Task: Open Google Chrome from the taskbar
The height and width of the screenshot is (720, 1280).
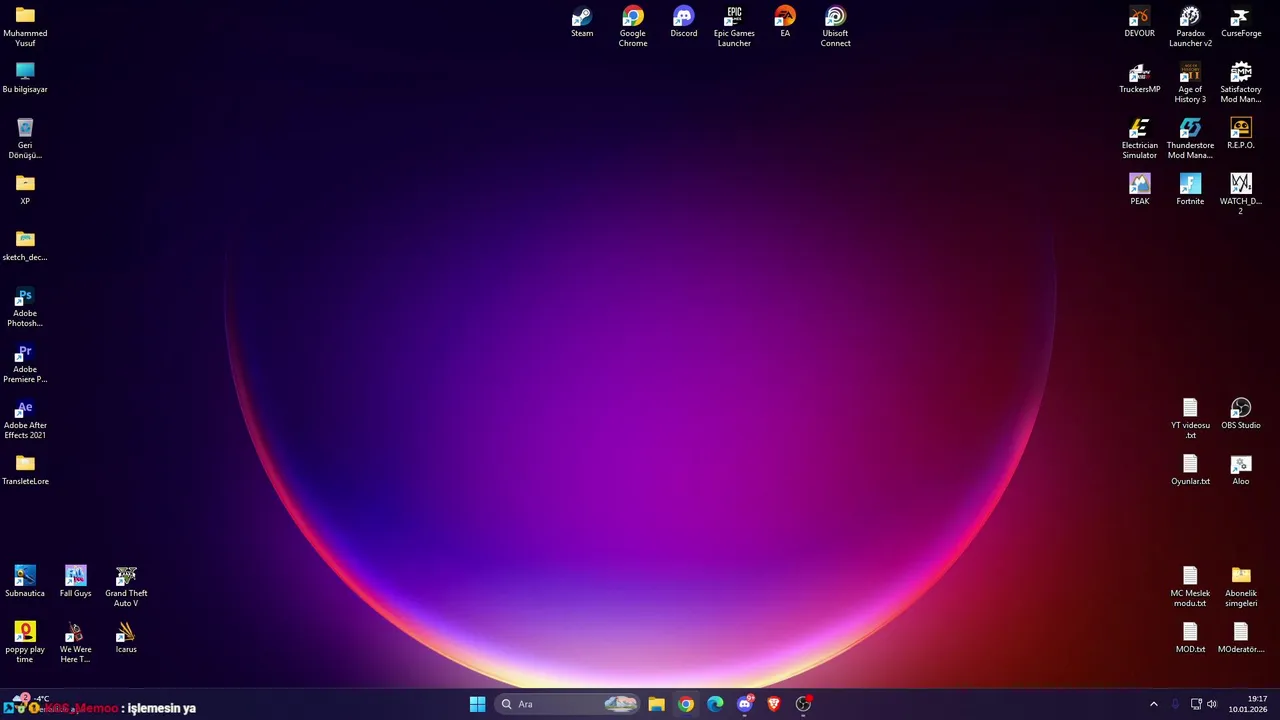Action: click(686, 704)
